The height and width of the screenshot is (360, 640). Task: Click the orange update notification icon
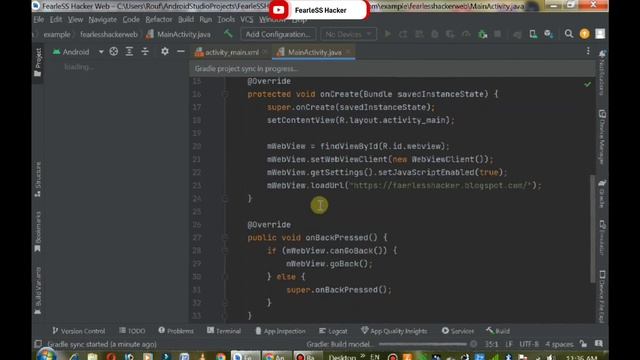pos(584,34)
